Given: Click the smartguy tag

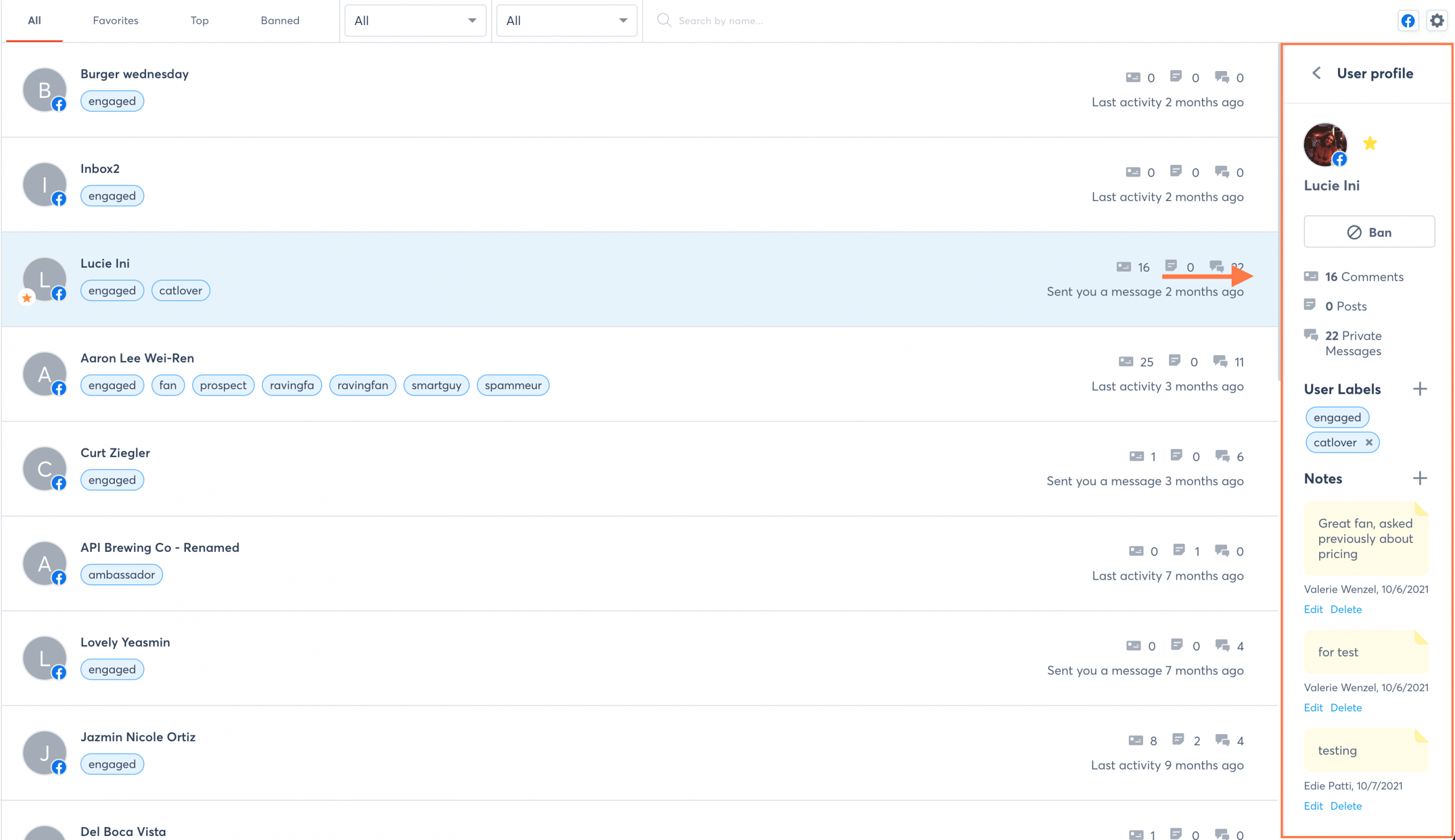Looking at the screenshot, I should click(x=436, y=385).
